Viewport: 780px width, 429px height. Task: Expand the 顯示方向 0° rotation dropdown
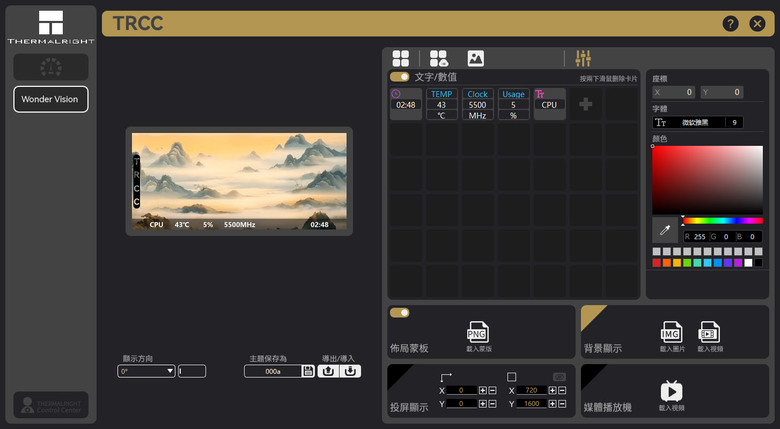pyautogui.click(x=146, y=371)
